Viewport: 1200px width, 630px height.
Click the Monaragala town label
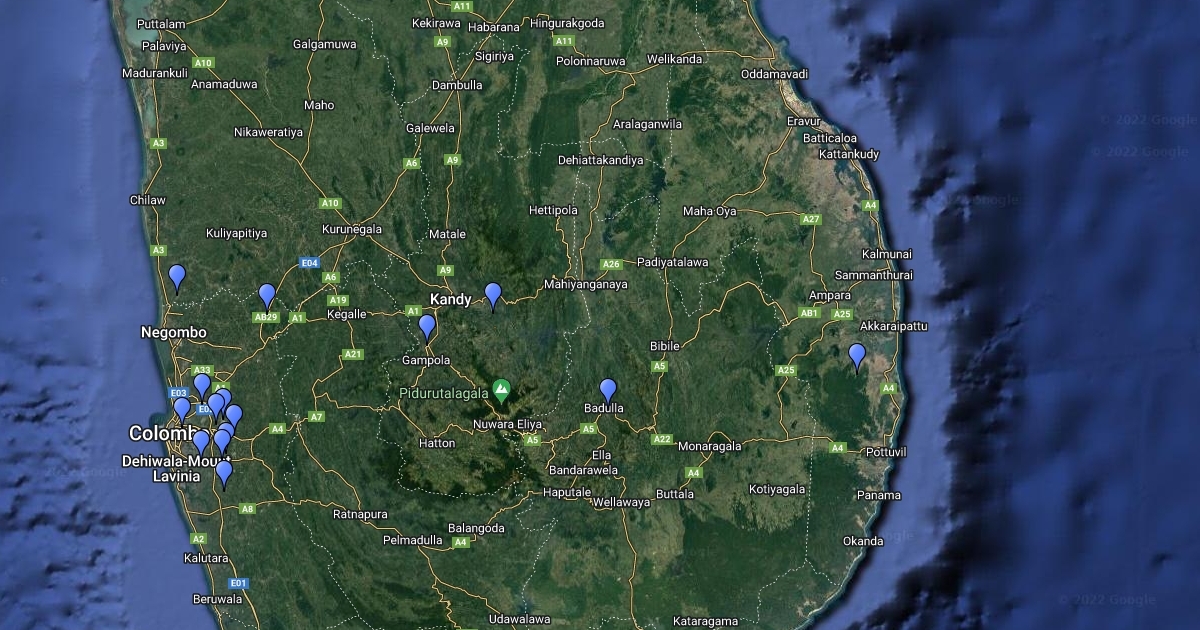tap(709, 446)
